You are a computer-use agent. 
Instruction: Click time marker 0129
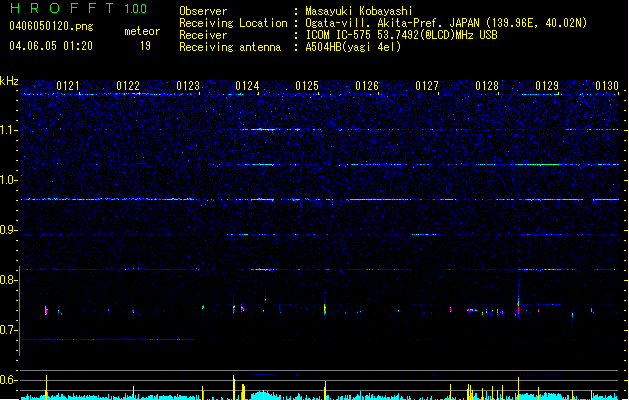(547, 86)
